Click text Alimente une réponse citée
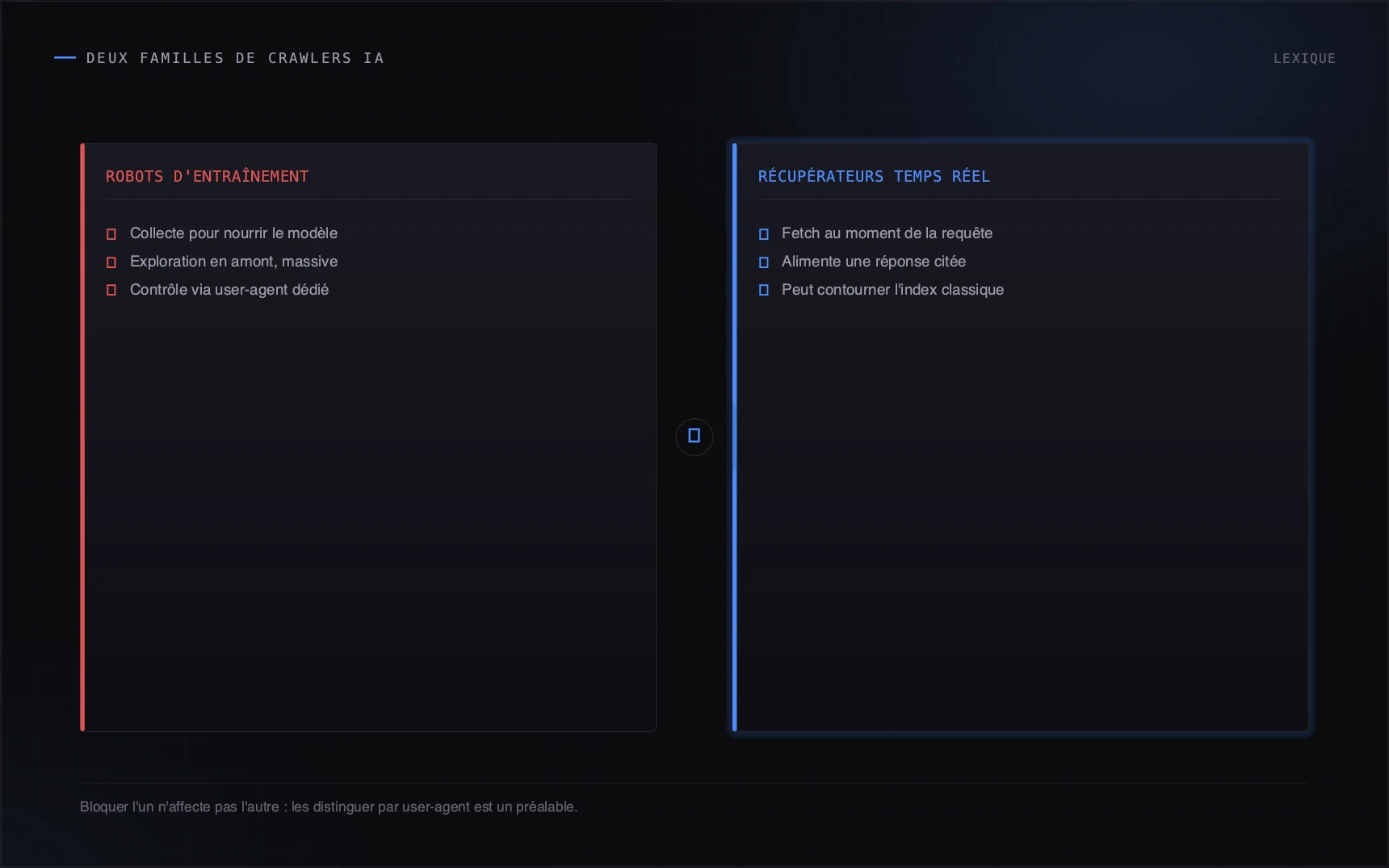Image resolution: width=1389 pixels, height=868 pixels. (874, 262)
